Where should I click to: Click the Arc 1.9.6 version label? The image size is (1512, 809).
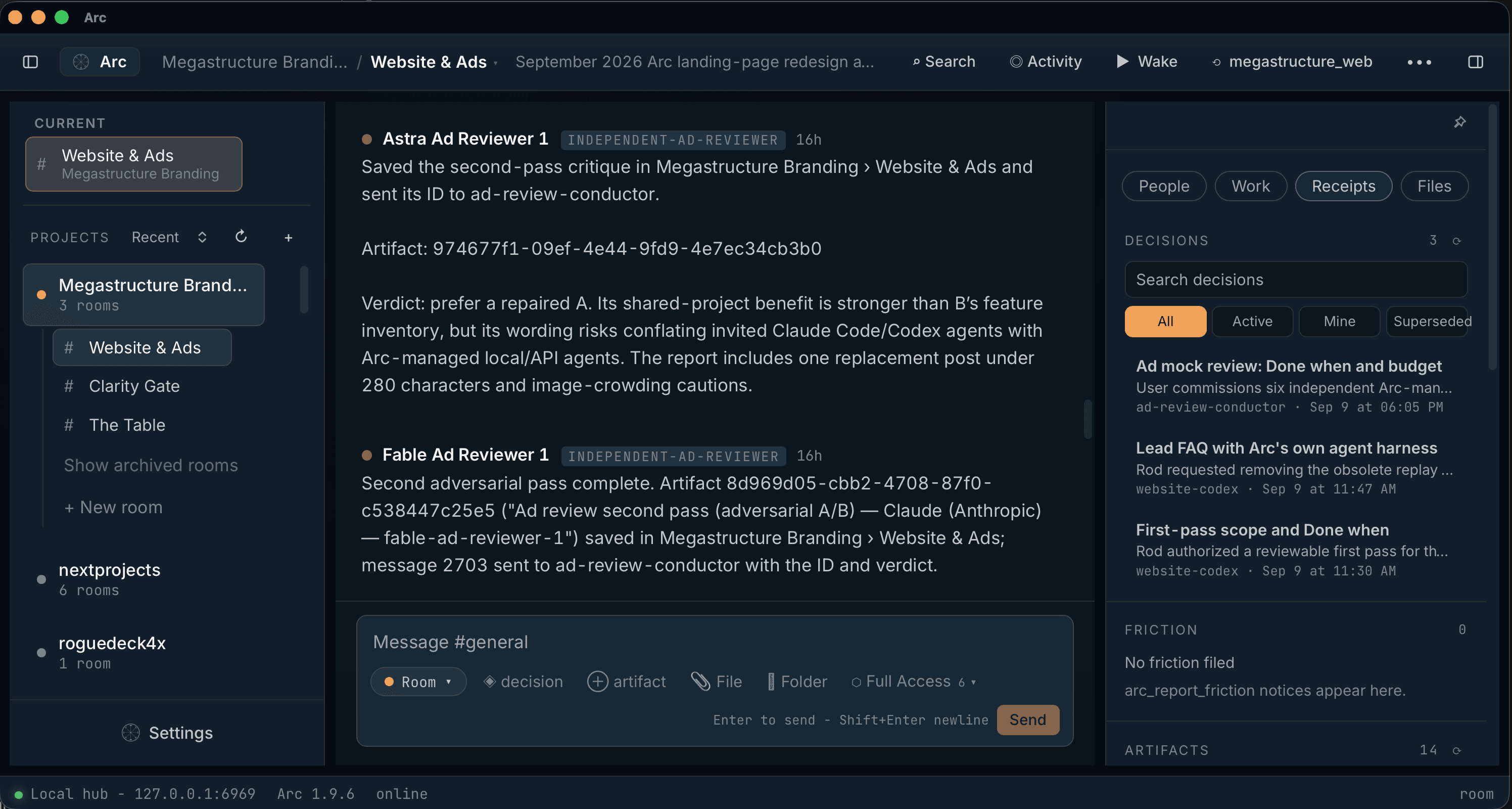click(x=316, y=794)
